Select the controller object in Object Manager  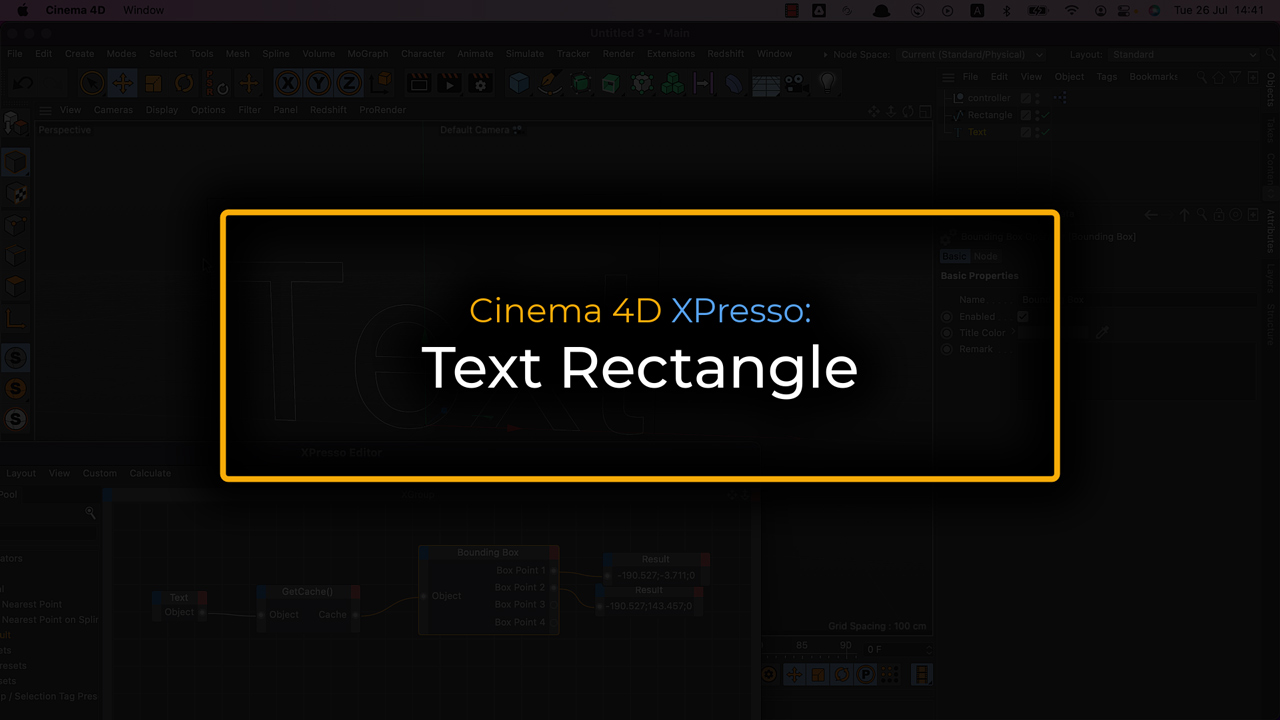click(x=989, y=98)
